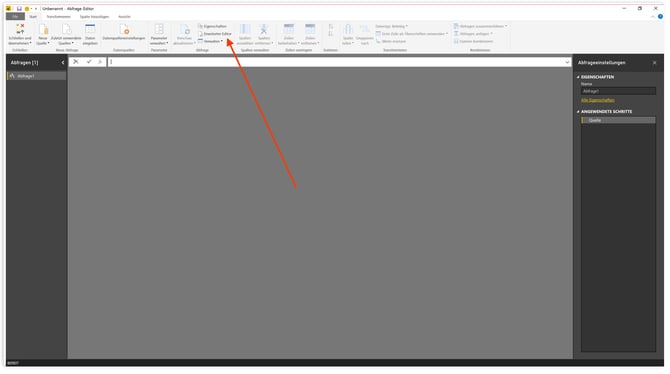The width and height of the screenshot is (670, 374).
Task: Open Abfragen zusammenführen dropdown
Action: pyautogui.click(x=480, y=27)
